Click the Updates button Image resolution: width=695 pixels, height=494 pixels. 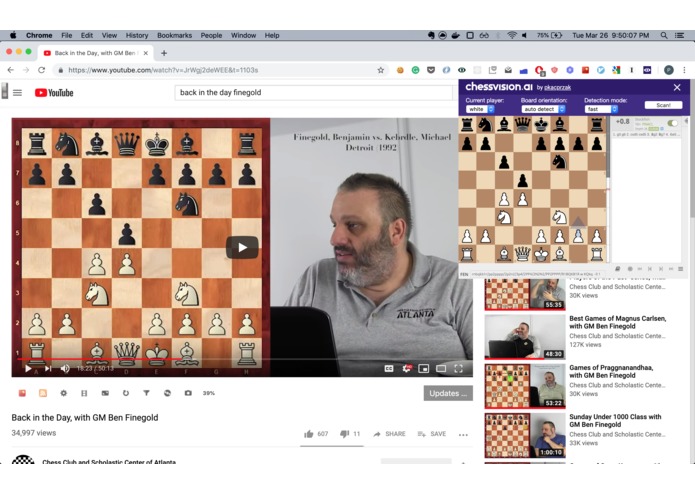coord(448,393)
